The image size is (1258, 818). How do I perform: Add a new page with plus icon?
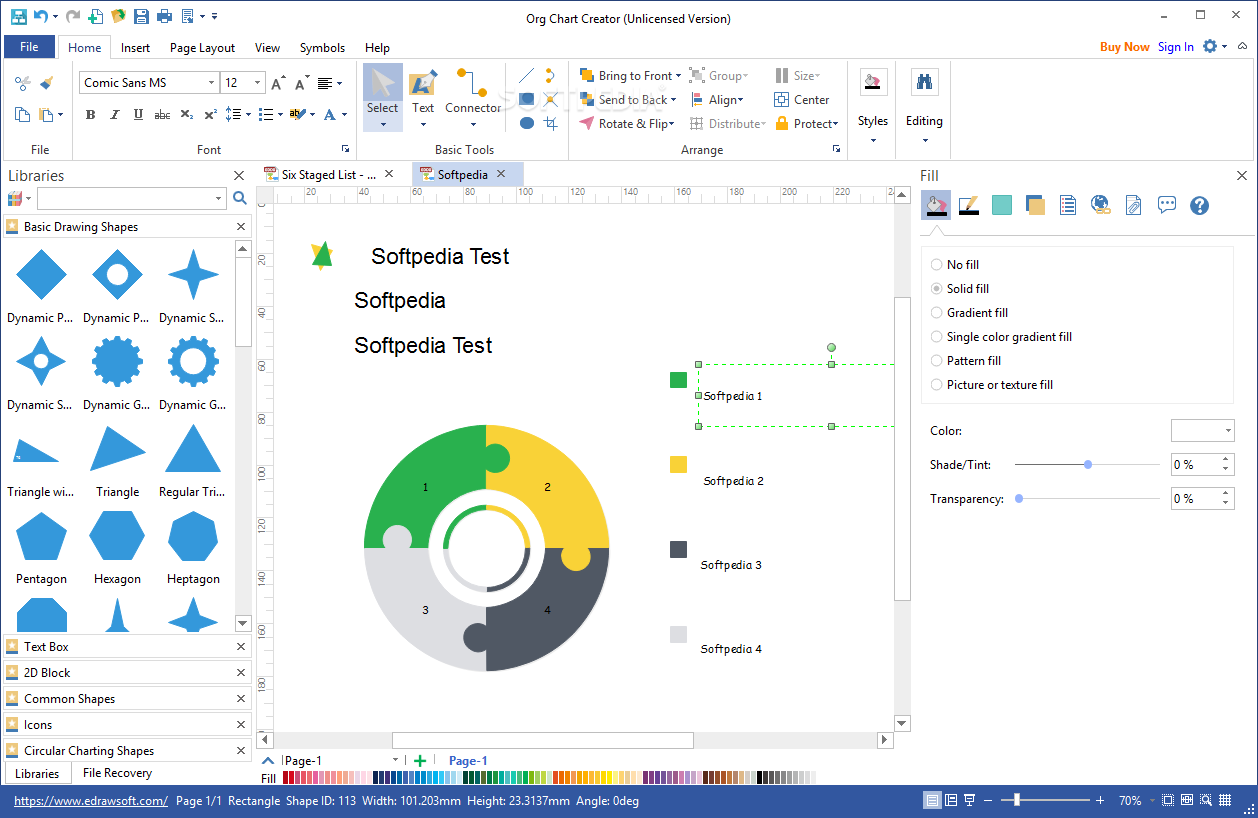tap(420, 761)
